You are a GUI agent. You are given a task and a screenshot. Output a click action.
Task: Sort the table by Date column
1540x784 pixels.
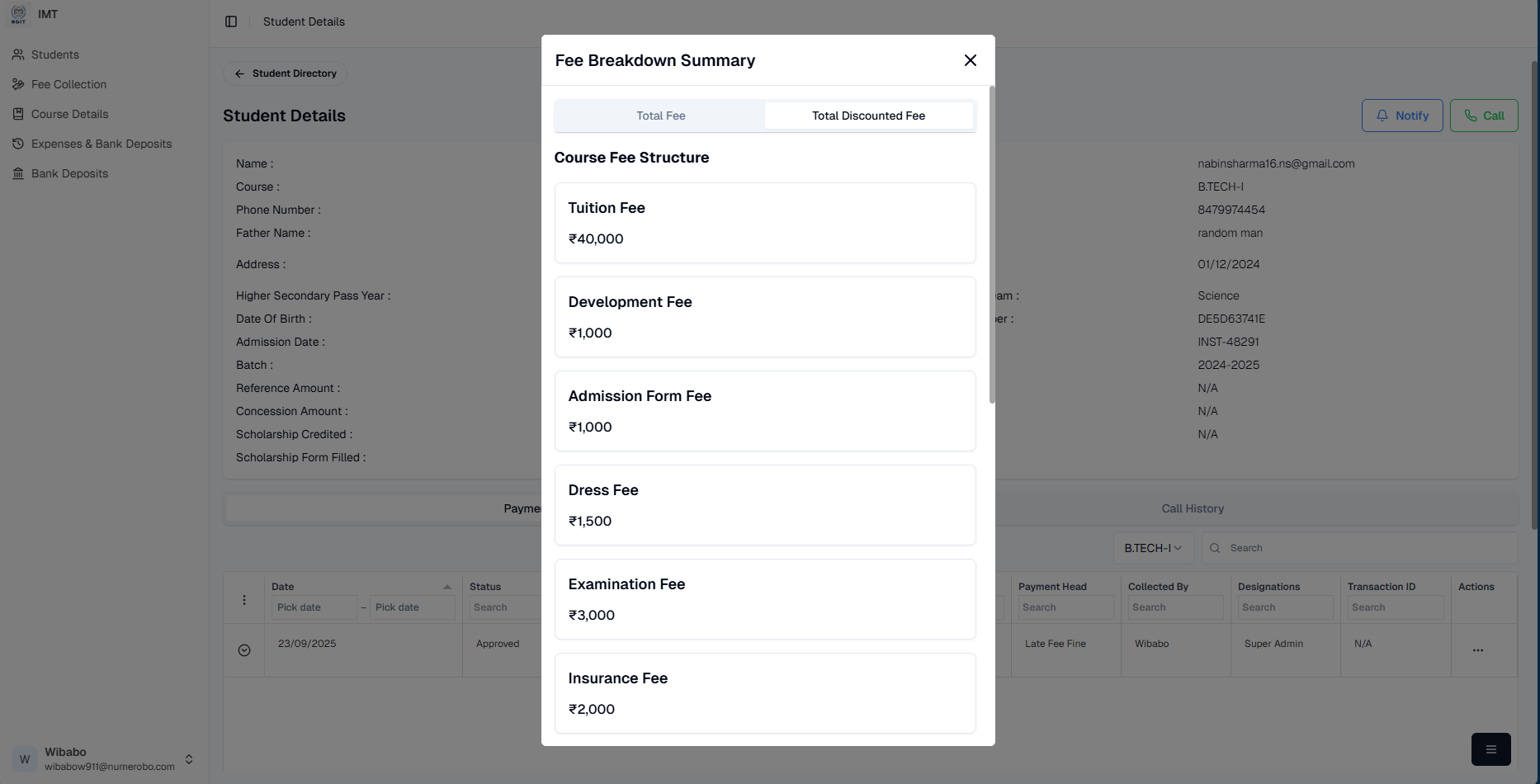446,587
